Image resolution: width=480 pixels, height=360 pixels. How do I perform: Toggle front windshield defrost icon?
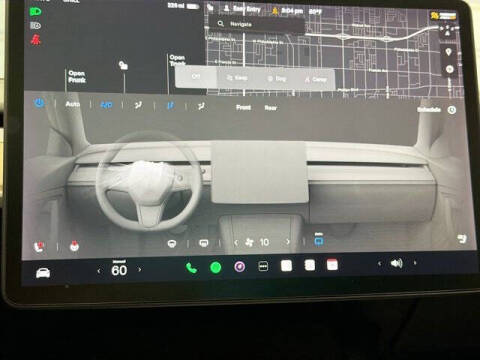click(x=172, y=244)
